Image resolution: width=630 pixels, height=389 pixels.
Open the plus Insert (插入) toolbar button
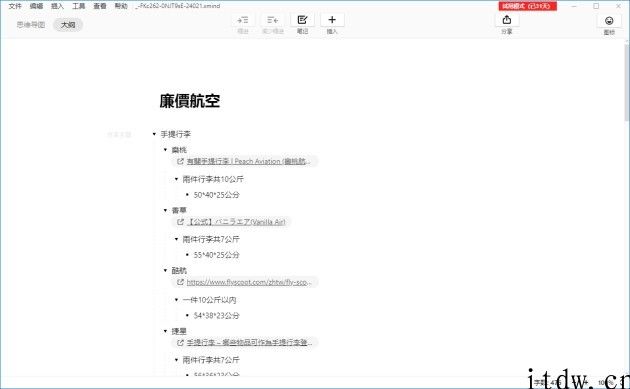[332, 20]
